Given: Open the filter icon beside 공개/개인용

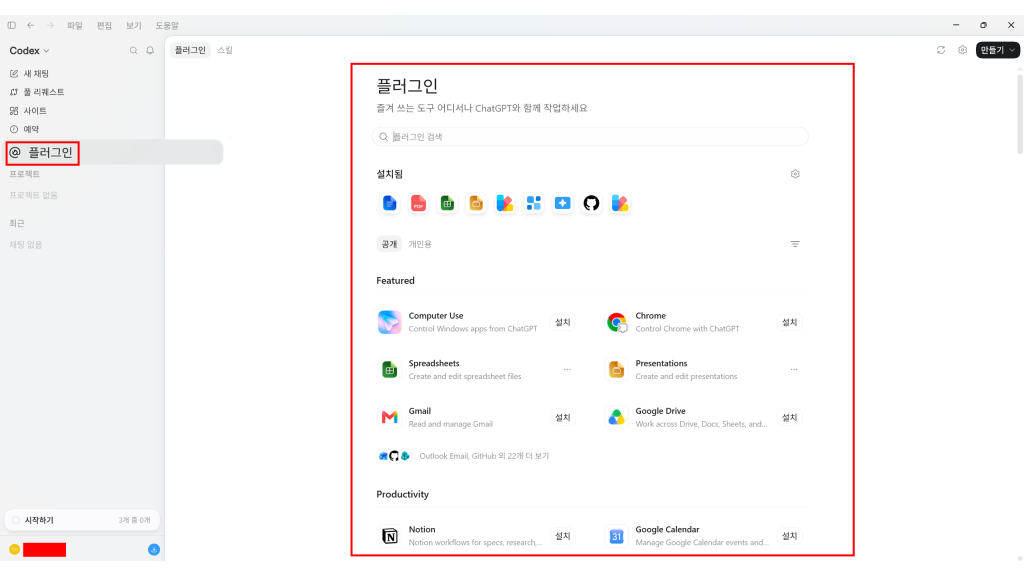Looking at the screenshot, I should click(795, 244).
